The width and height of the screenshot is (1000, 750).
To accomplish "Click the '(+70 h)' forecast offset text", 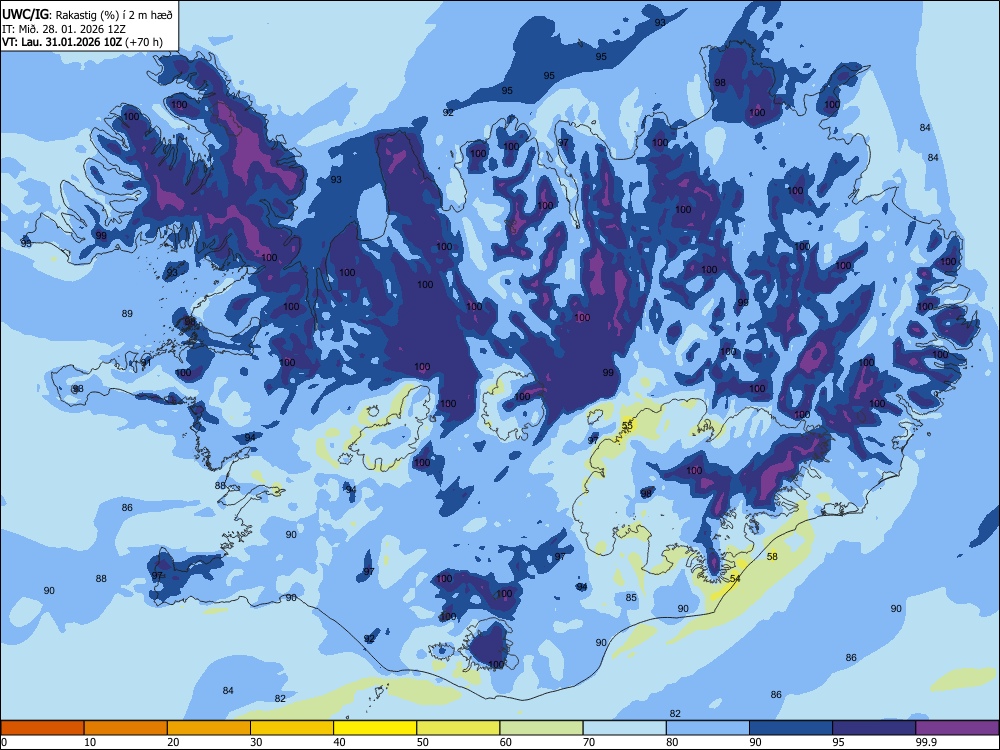I will point(143,42).
